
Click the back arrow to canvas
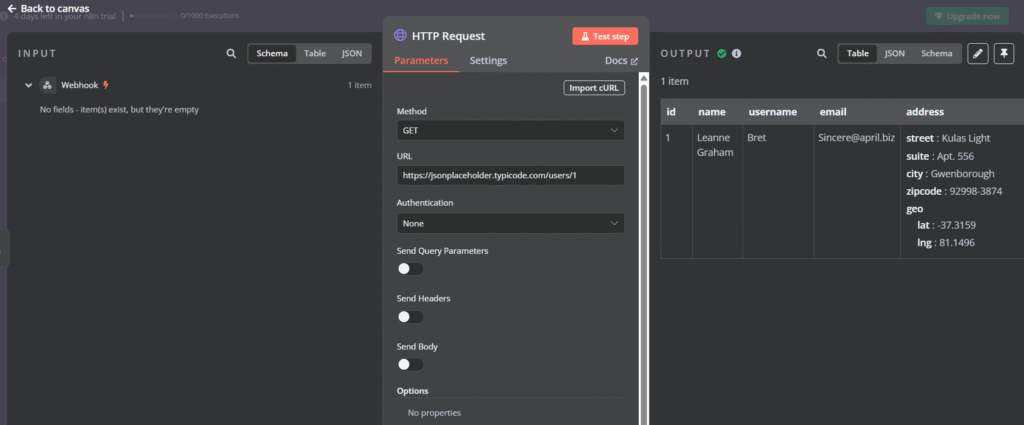(x=12, y=8)
